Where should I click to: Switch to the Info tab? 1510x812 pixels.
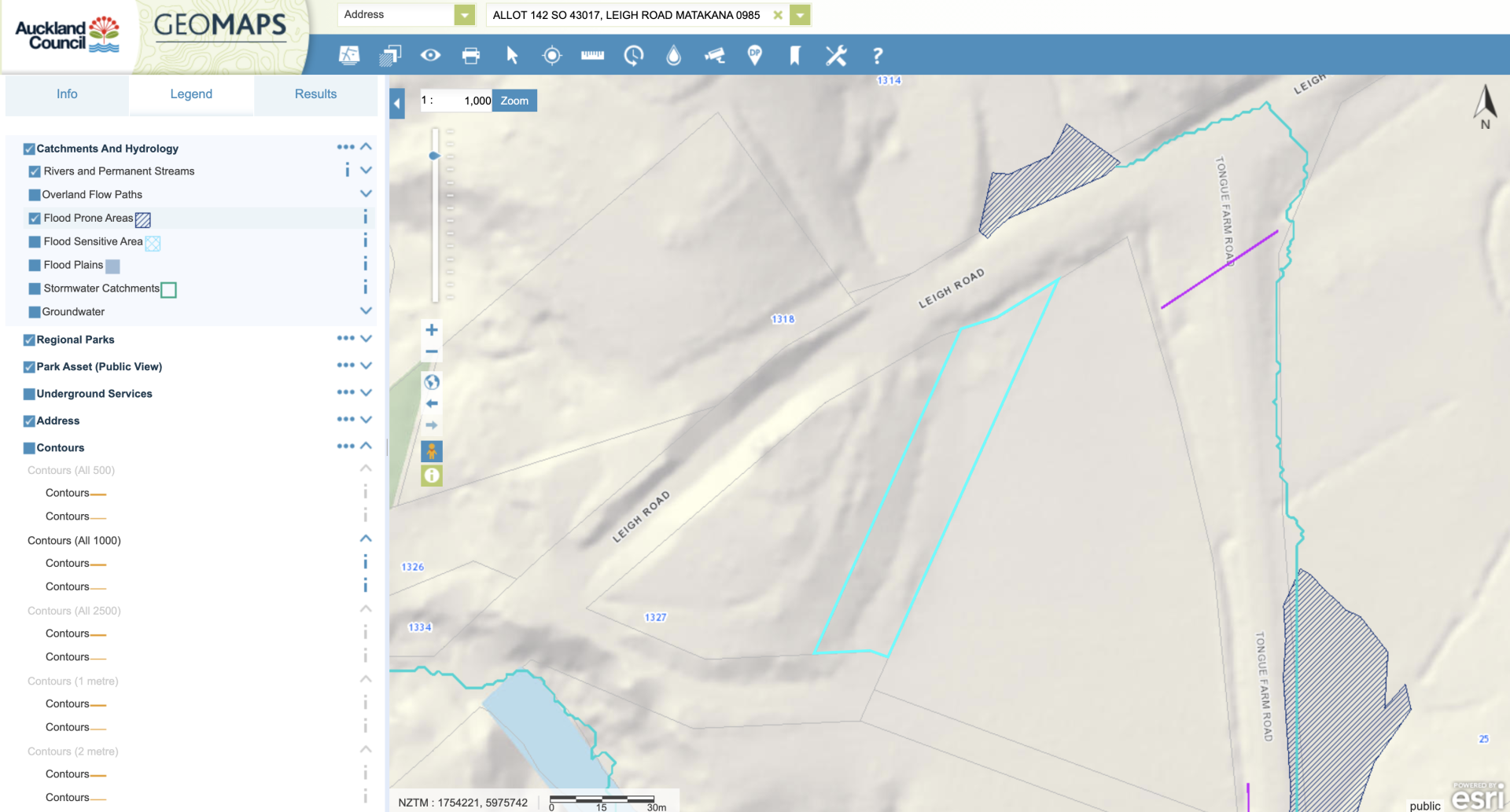click(x=67, y=94)
